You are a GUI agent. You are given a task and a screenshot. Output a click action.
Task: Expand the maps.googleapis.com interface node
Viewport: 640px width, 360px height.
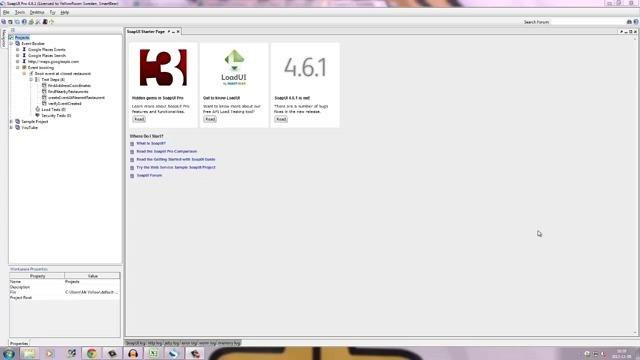click(x=18, y=62)
